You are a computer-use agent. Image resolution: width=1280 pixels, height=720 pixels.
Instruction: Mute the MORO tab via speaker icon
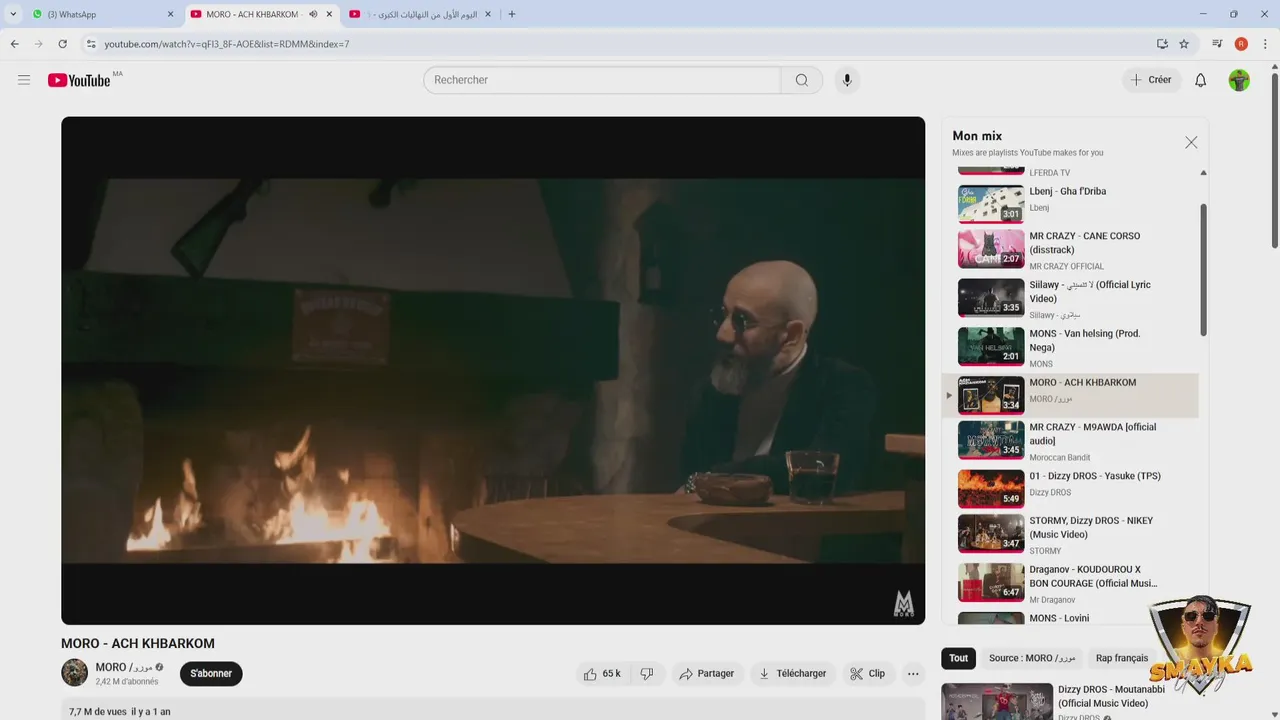(313, 14)
